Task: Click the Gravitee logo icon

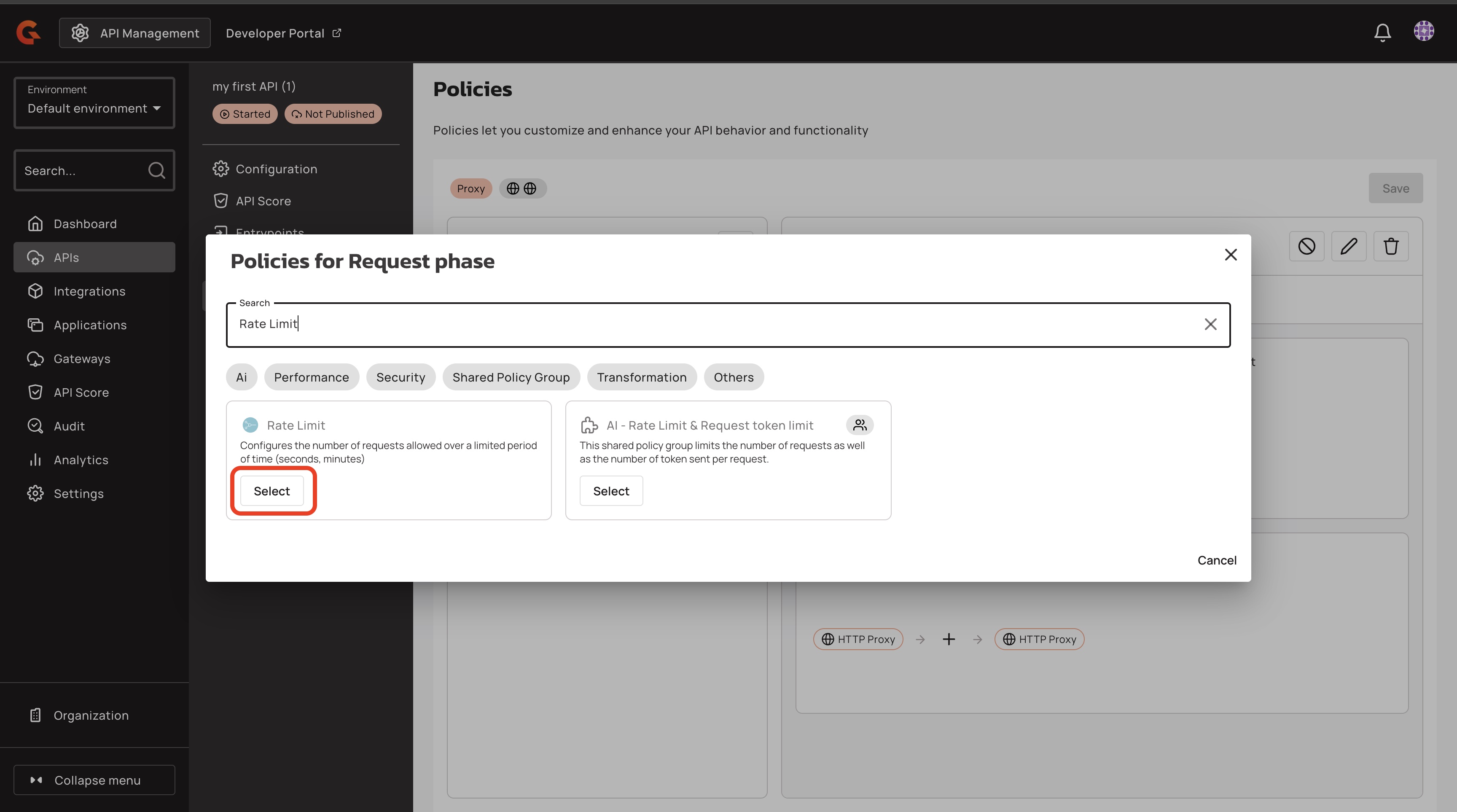Action: pos(28,32)
